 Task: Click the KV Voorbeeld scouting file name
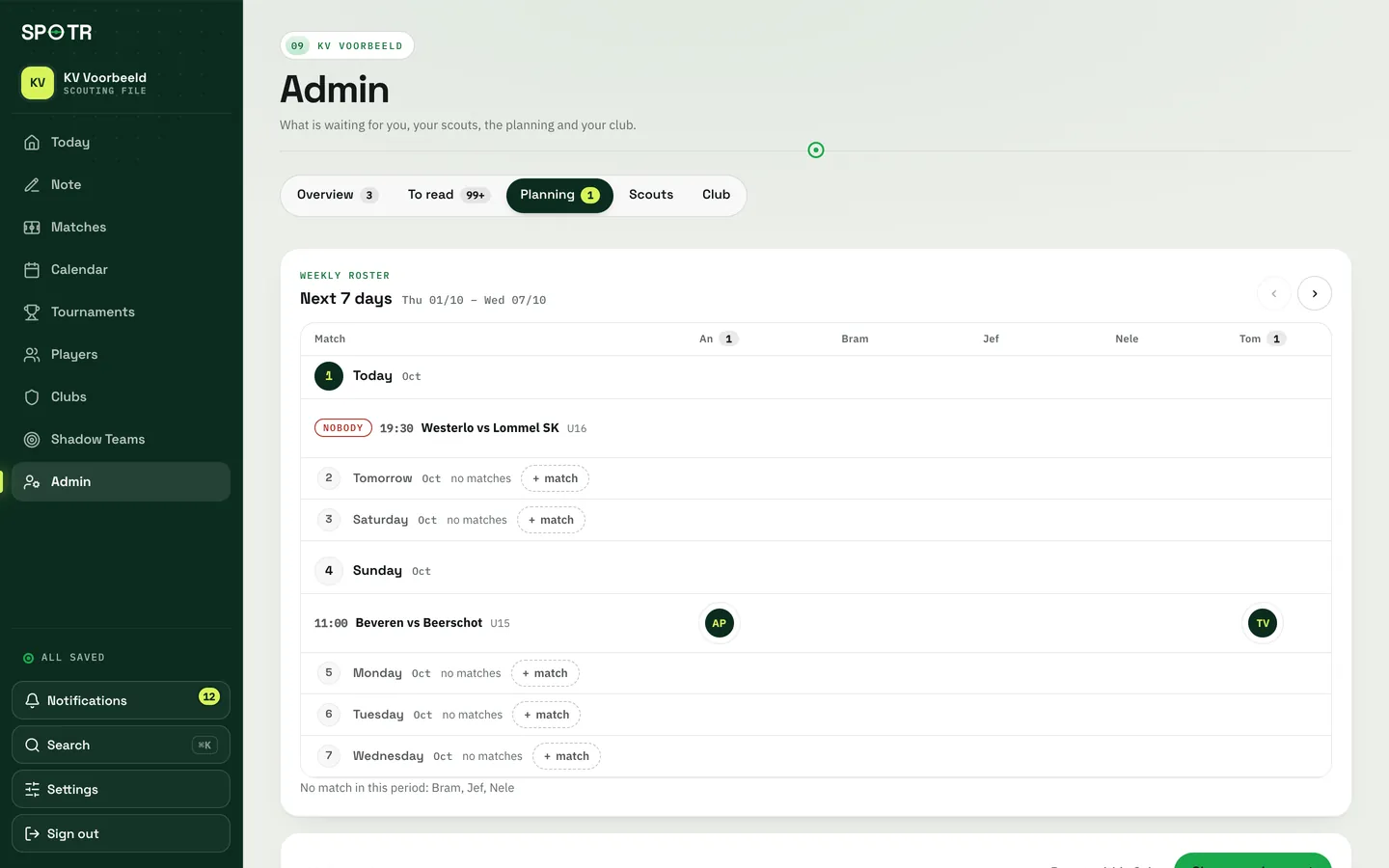[x=105, y=77]
